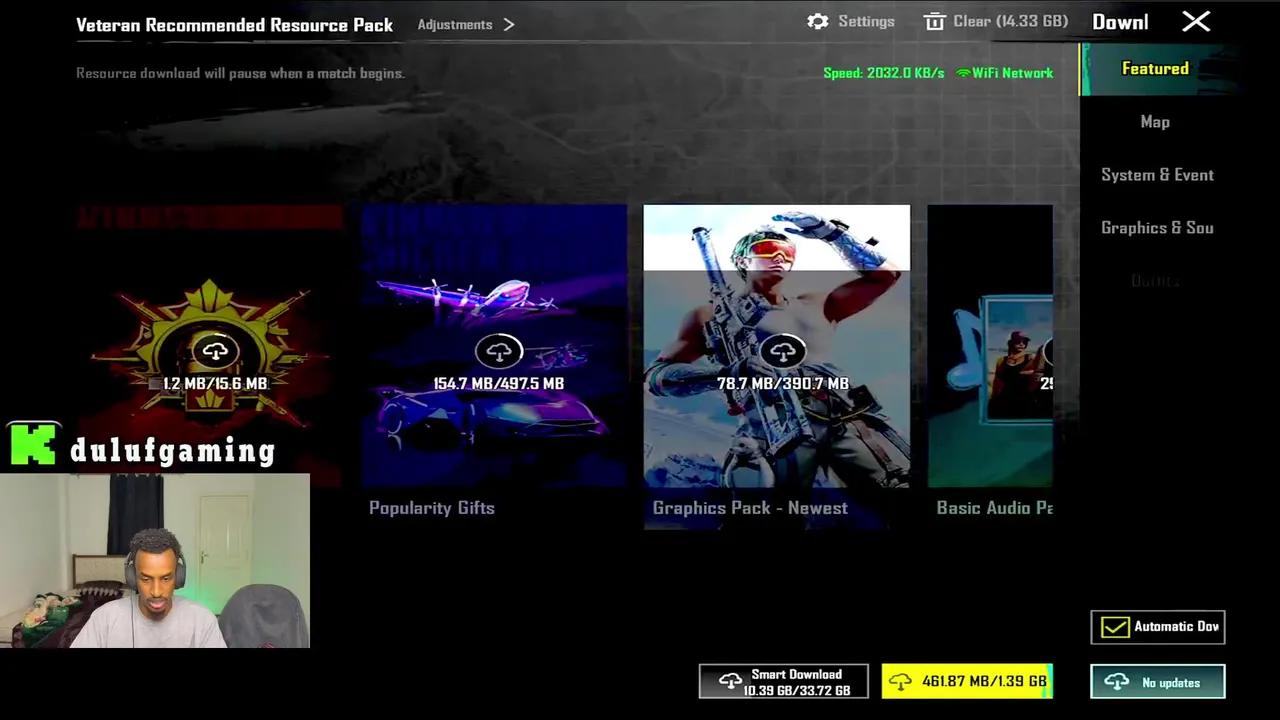The width and height of the screenshot is (1280, 720).
Task: Click the cloud icon beside No updates
Action: [1116, 682]
